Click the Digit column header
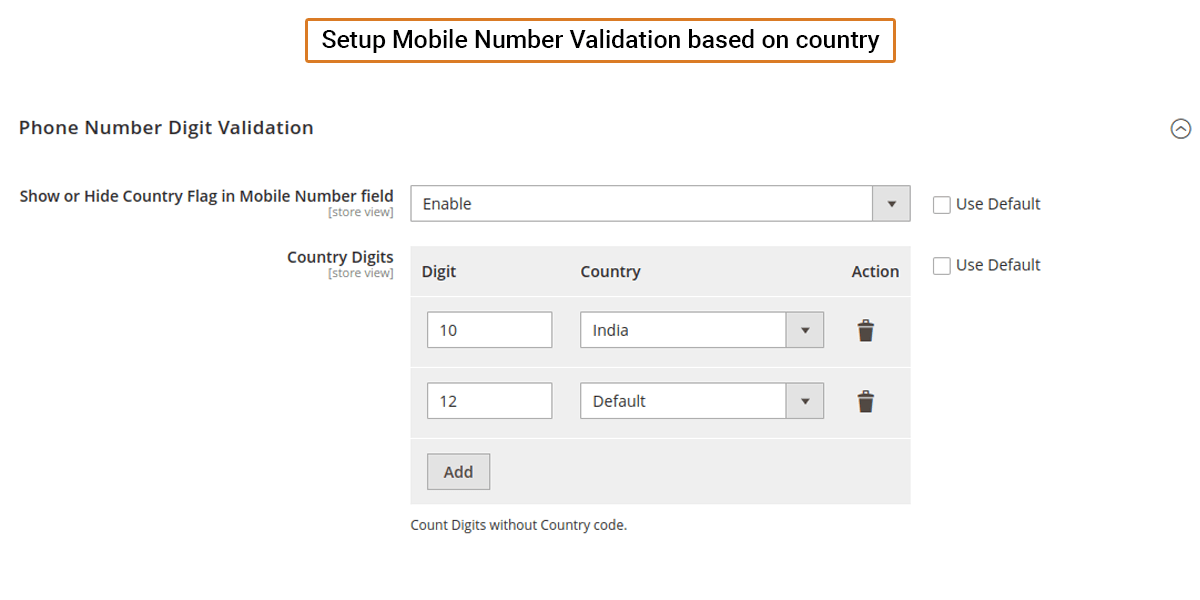This screenshot has width=1200, height=600. [439, 272]
